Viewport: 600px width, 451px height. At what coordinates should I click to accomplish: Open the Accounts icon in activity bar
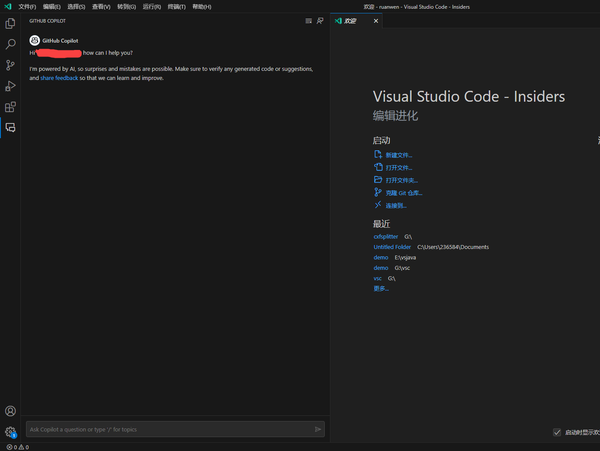click(x=10, y=411)
